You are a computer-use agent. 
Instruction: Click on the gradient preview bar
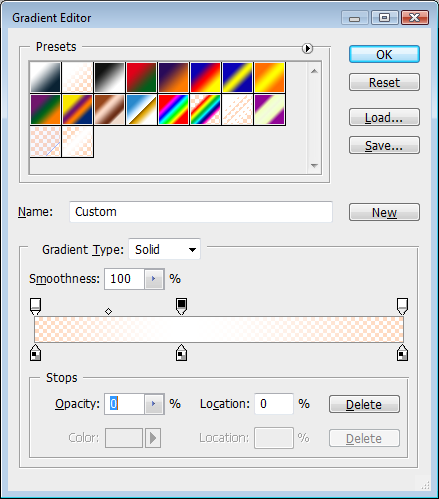pos(219,329)
